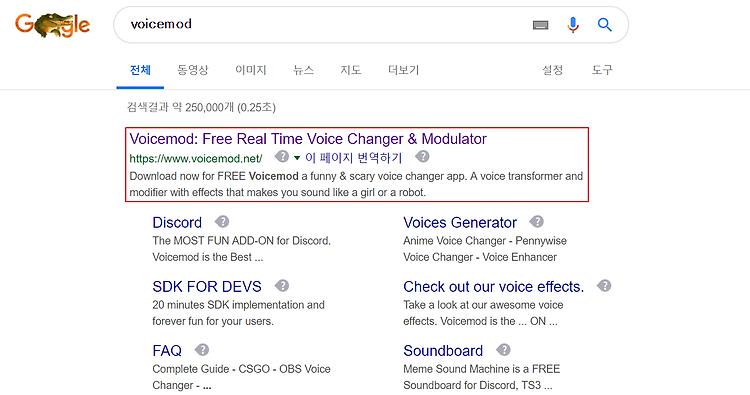The image size is (750, 395).
Task: Click 'Download now for FREE Voicemod' snippet line
Action: (x=356, y=176)
